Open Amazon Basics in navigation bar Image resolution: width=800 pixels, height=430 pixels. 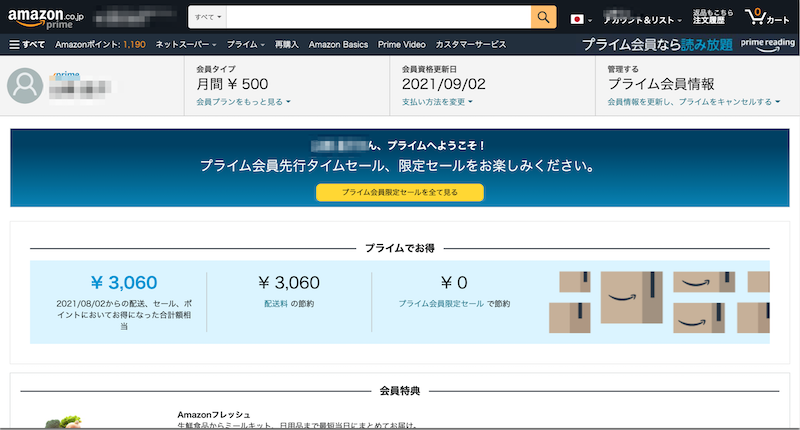[338, 44]
